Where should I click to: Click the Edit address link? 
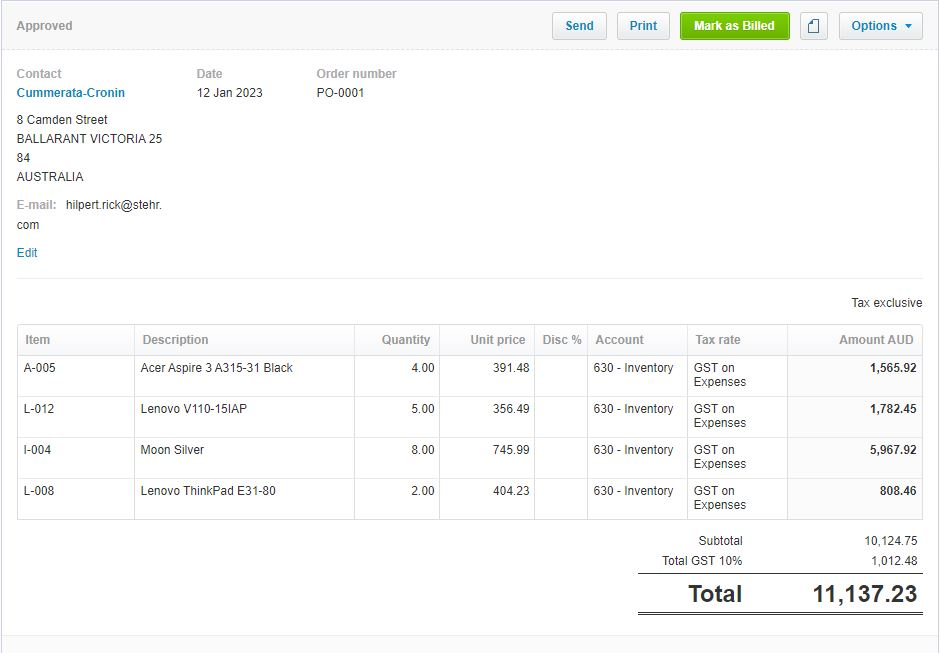click(x=27, y=252)
